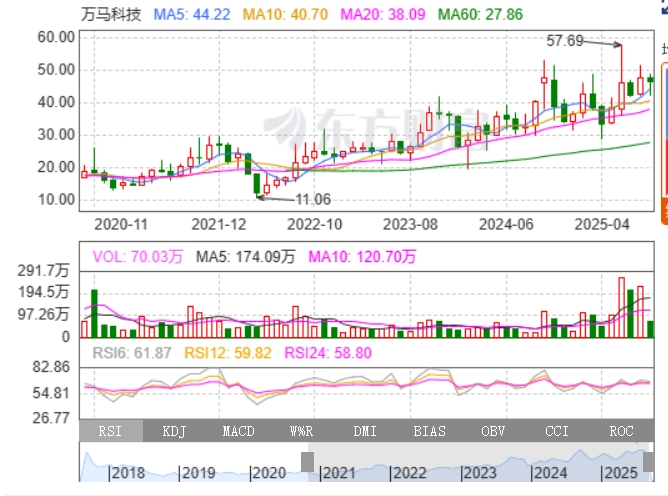The height and width of the screenshot is (496, 668).
Task: Click the 26.77 RSI axis label
Action: point(51,418)
